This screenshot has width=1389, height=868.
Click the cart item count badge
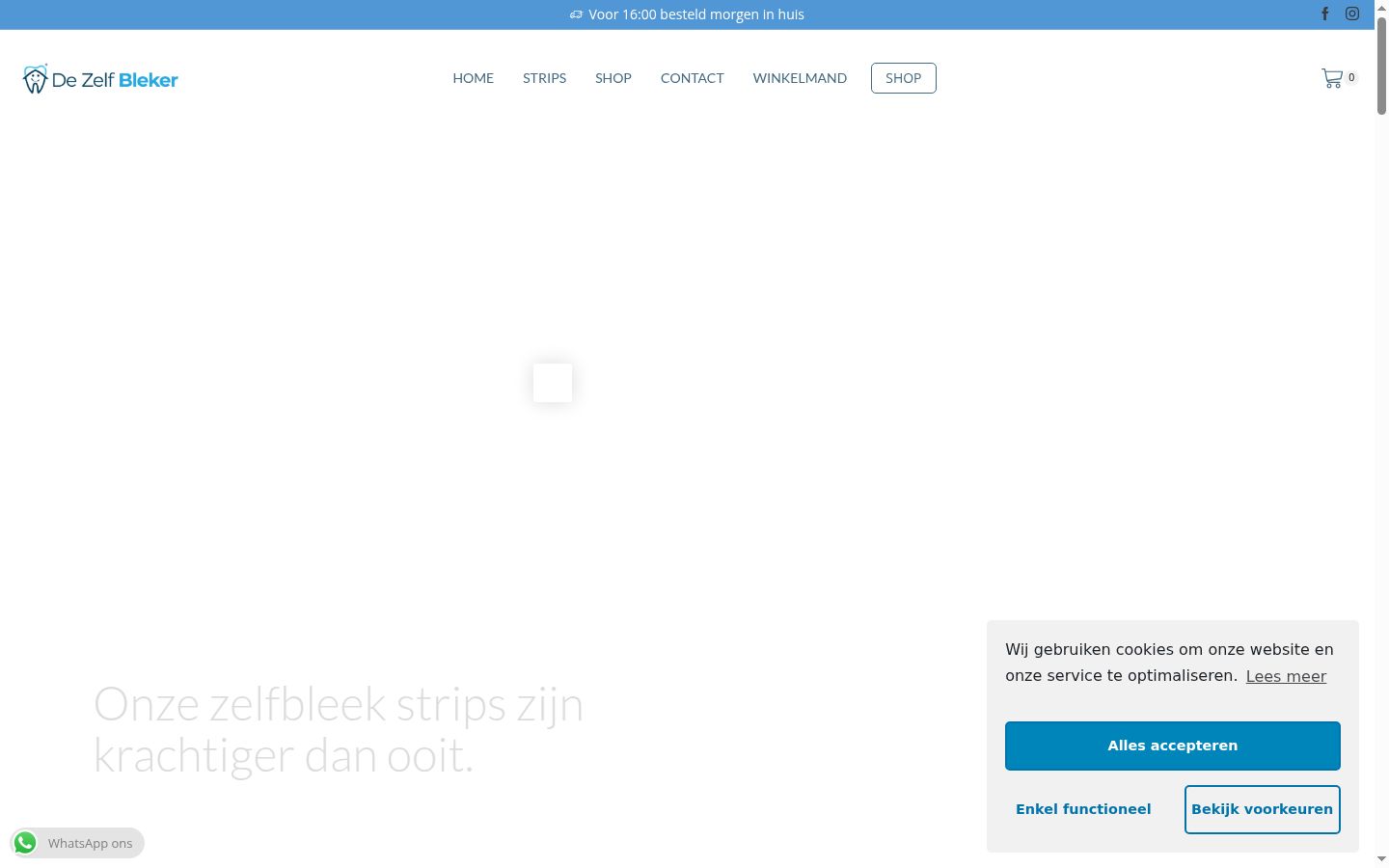pyautogui.click(x=1351, y=77)
